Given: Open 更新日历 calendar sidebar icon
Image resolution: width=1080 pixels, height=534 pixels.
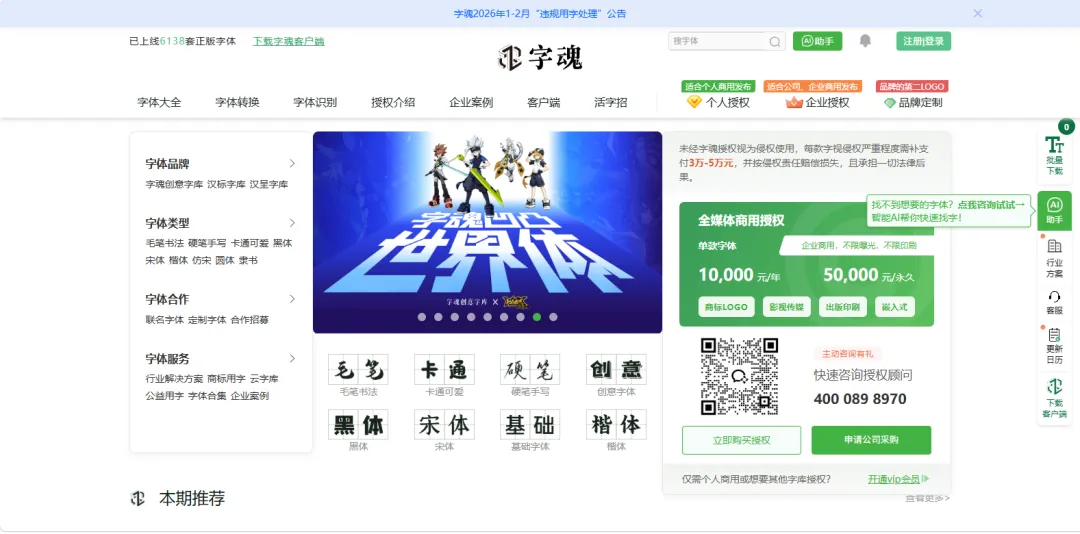Looking at the screenshot, I should click(x=1054, y=346).
